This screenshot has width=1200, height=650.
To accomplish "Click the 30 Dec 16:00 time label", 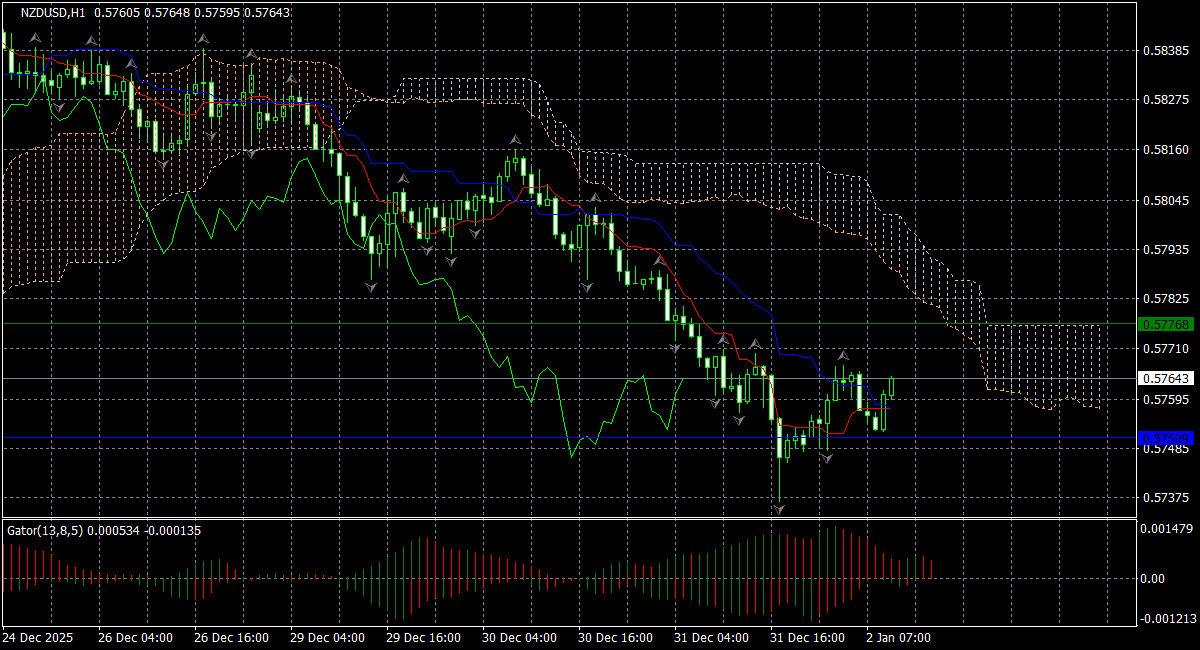I will pos(616,638).
